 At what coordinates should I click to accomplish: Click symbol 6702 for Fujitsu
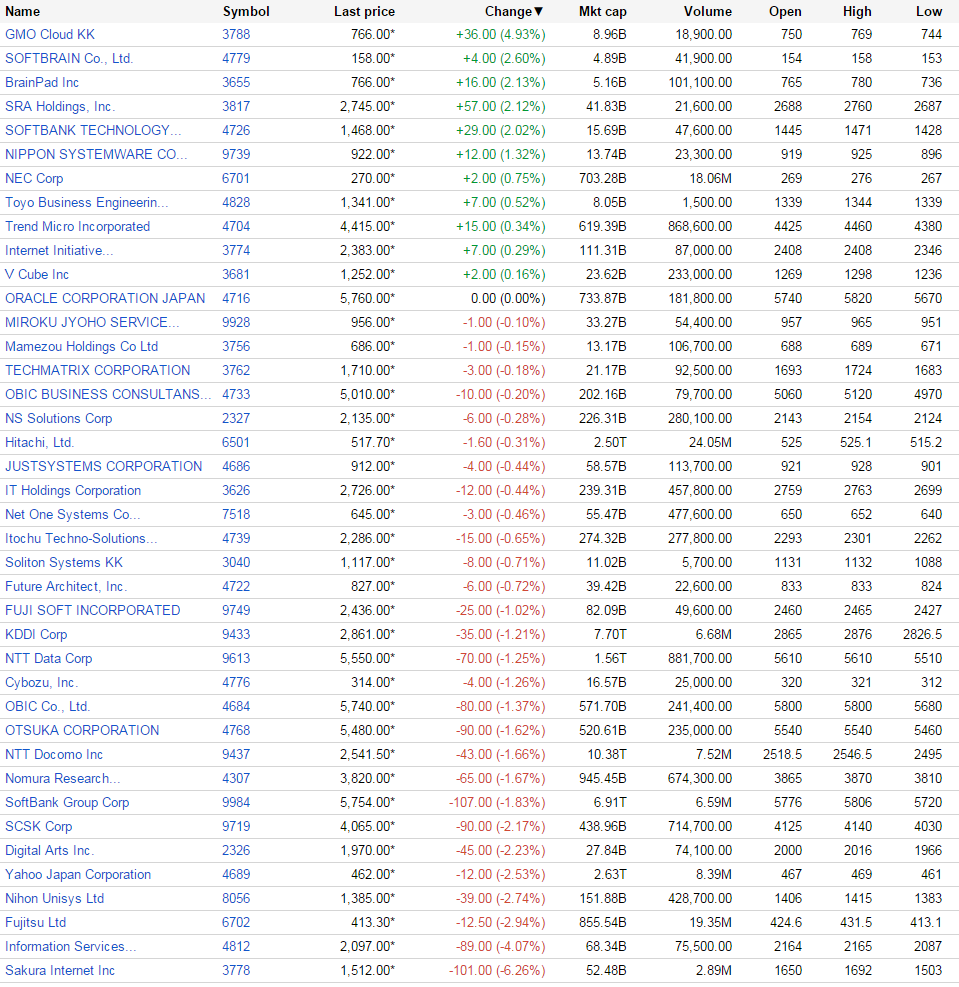[236, 922]
